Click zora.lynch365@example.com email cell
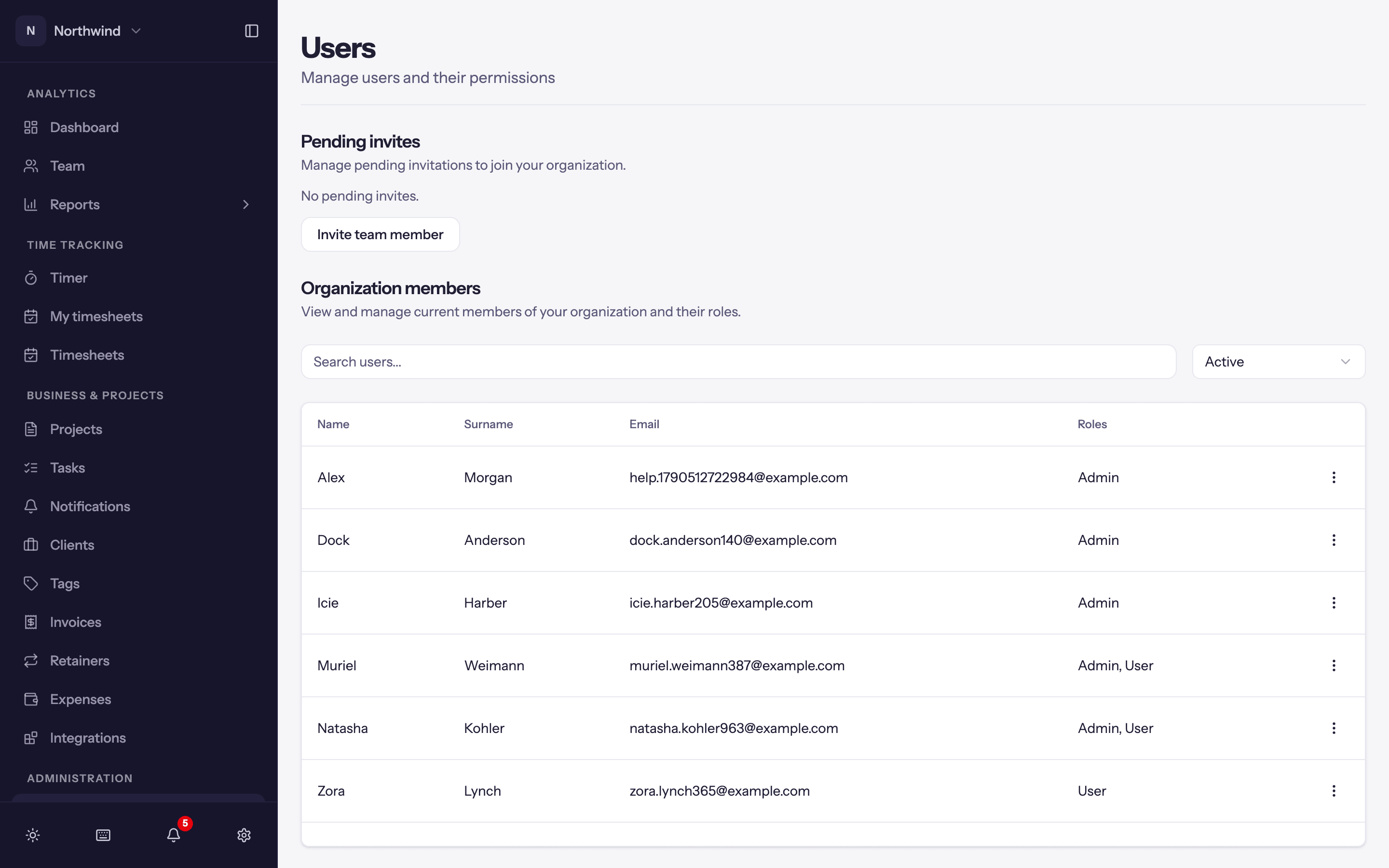The width and height of the screenshot is (1389, 868). 719,791
